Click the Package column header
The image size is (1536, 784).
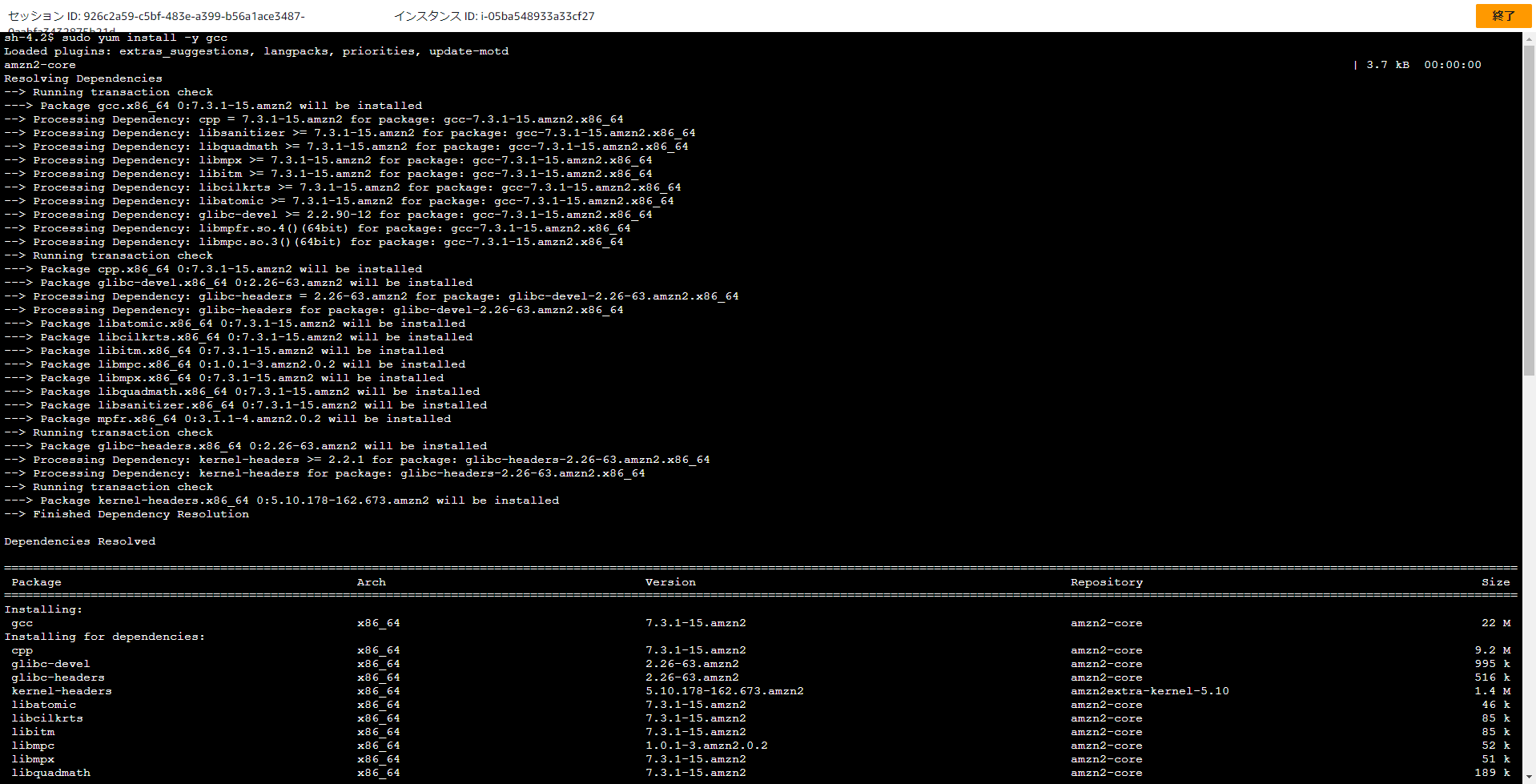point(36,582)
